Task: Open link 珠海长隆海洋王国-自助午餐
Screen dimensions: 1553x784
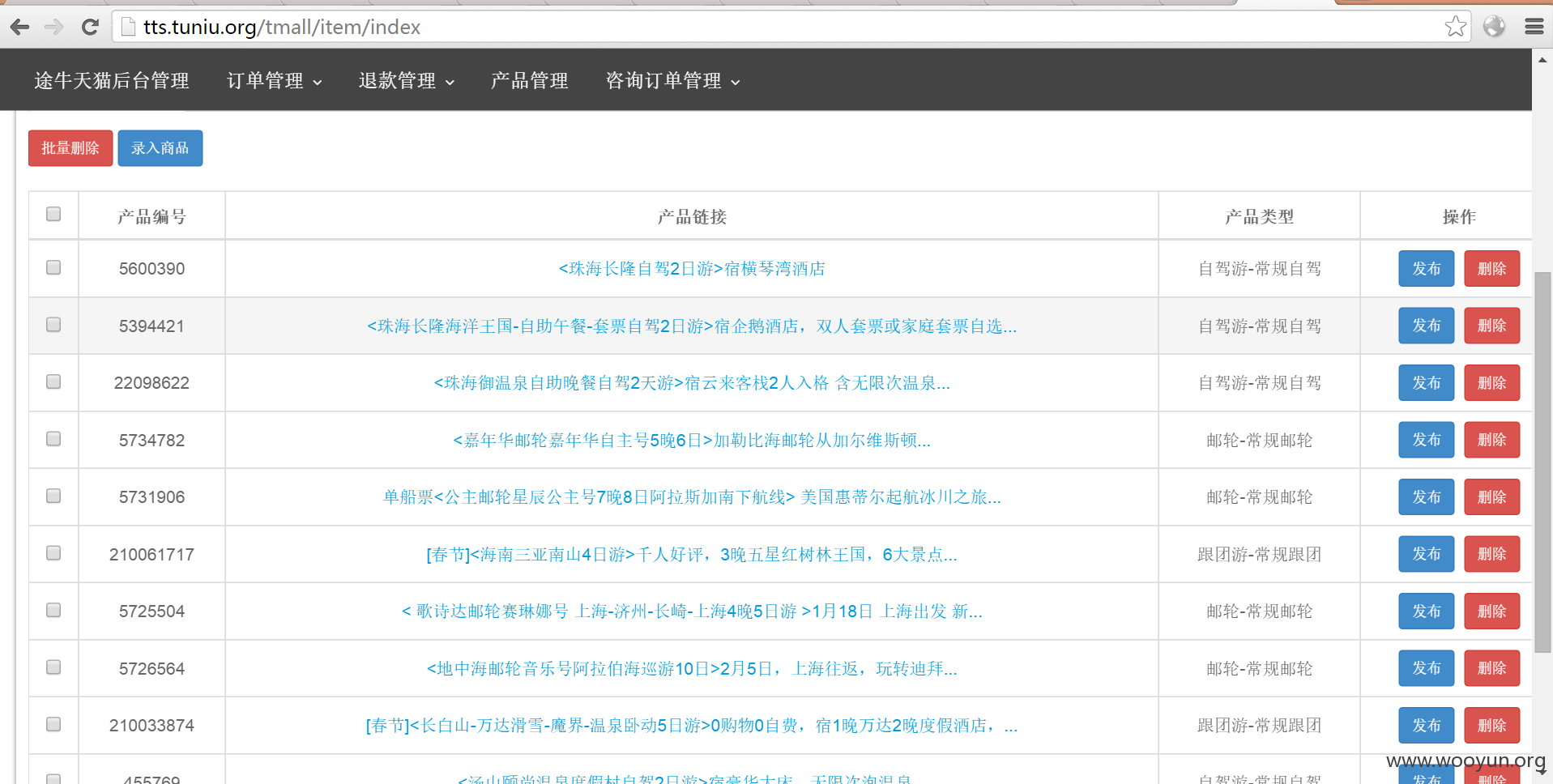Action: click(692, 326)
